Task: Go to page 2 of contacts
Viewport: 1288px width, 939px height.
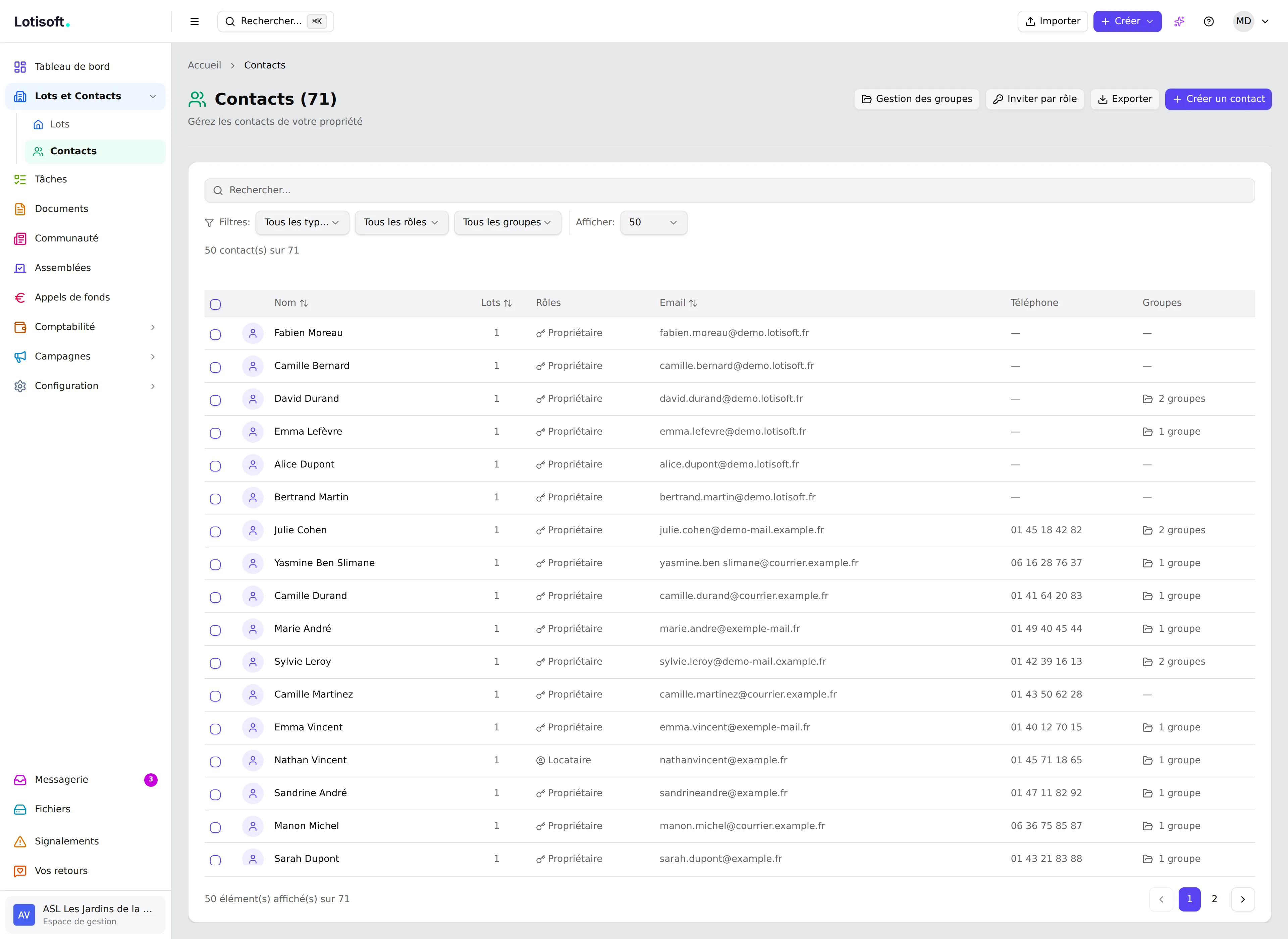Action: click(1214, 899)
